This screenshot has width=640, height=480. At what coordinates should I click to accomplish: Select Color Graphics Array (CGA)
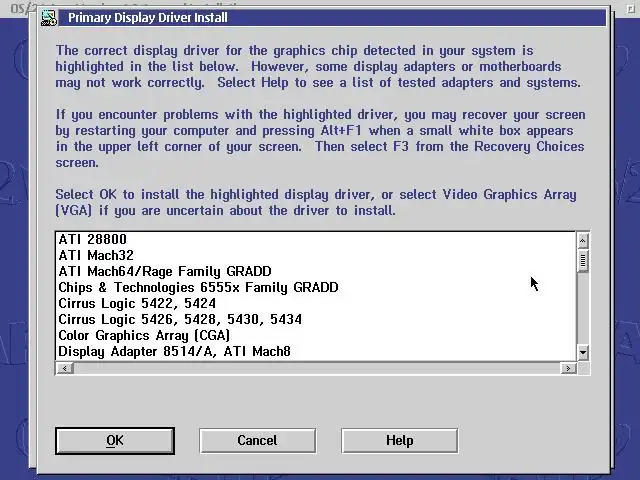[x=315, y=336]
